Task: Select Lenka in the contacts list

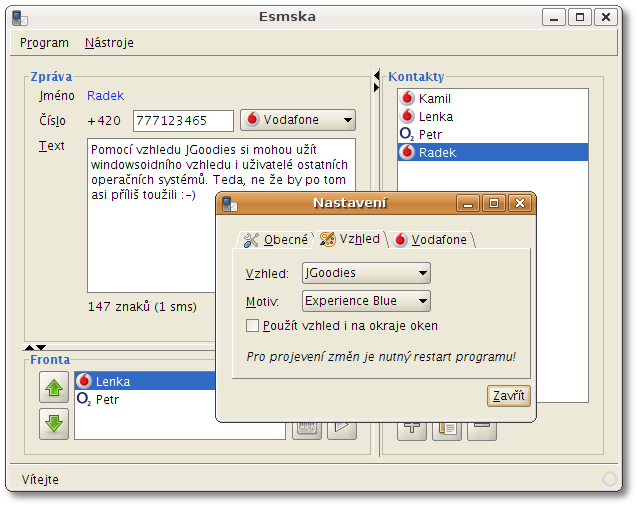Action: 493,116
